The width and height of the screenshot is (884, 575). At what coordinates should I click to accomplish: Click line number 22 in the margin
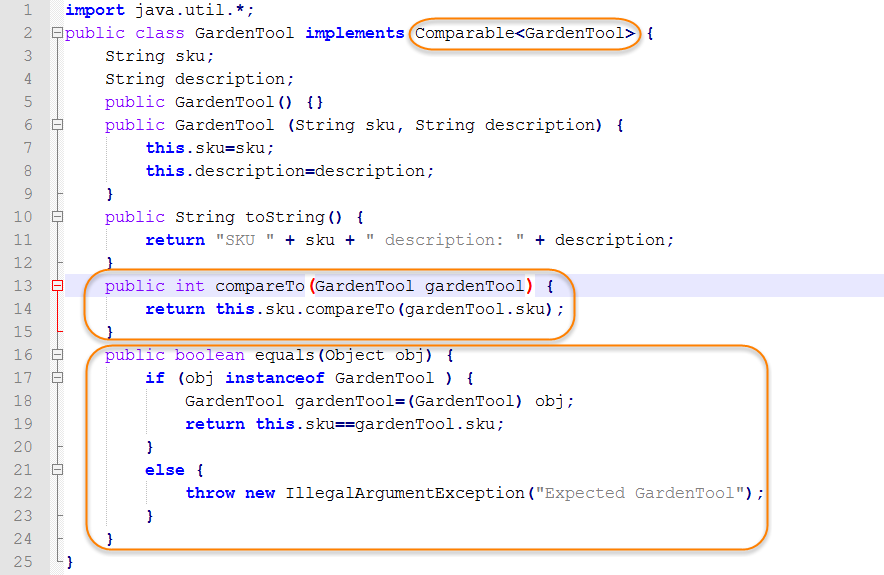23,493
